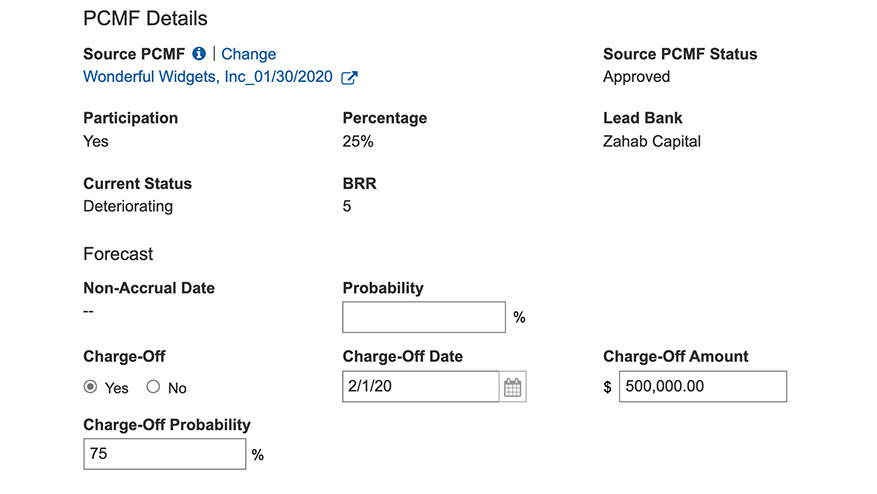The width and height of the screenshot is (877, 494).
Task: Select No for Charge-Off
Action: [154, 387]
